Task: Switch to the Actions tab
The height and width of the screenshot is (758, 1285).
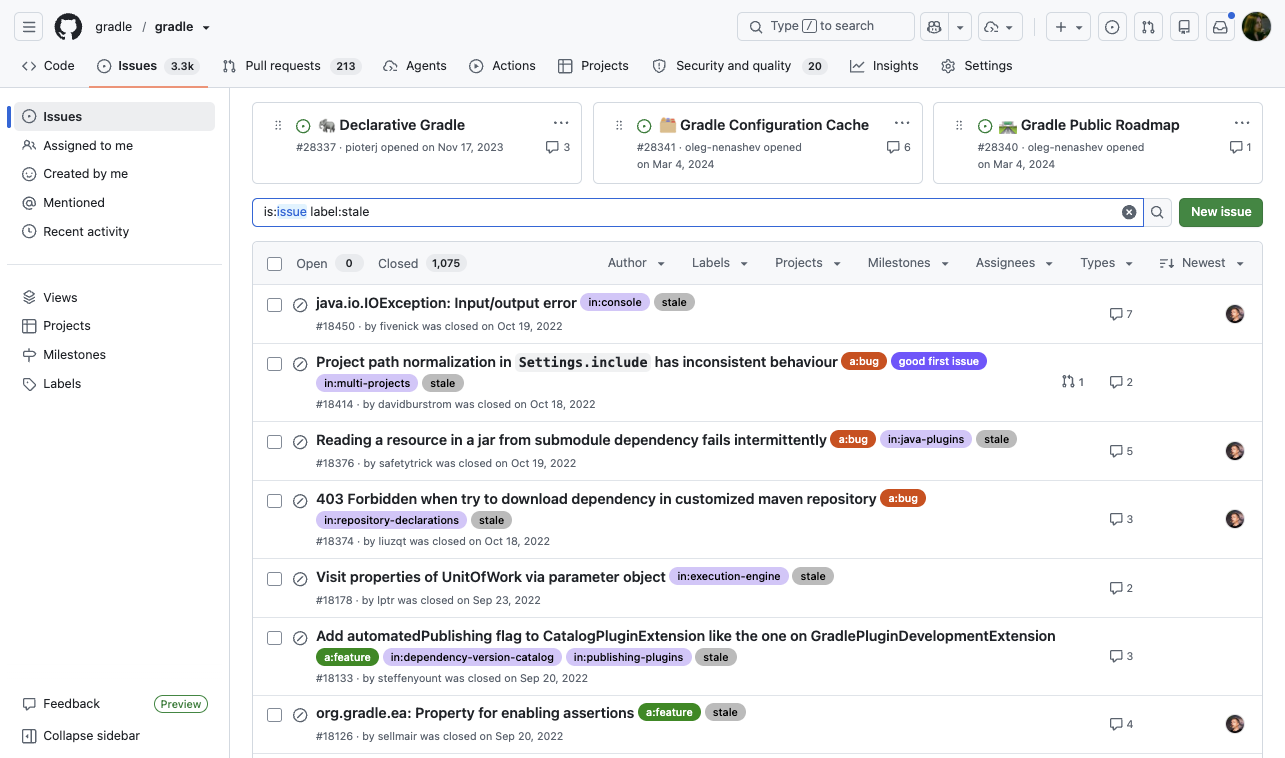Action: pos(502,66)
